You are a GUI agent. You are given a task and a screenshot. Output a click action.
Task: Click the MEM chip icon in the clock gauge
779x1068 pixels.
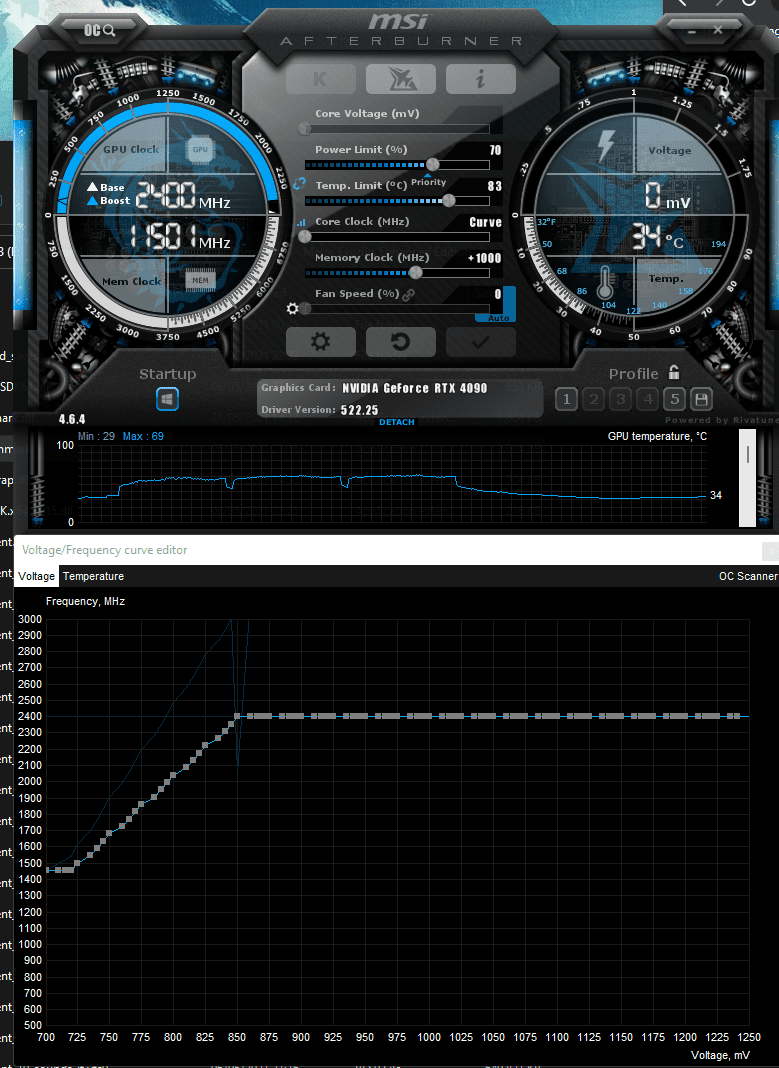(x=200, y=280)
